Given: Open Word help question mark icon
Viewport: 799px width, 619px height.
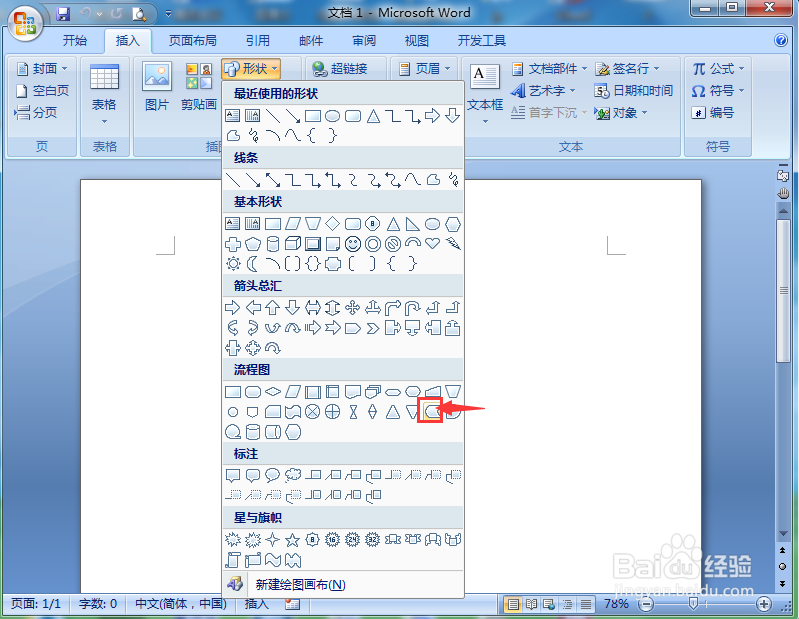Looking at the screenshot, I should point(781,40).
